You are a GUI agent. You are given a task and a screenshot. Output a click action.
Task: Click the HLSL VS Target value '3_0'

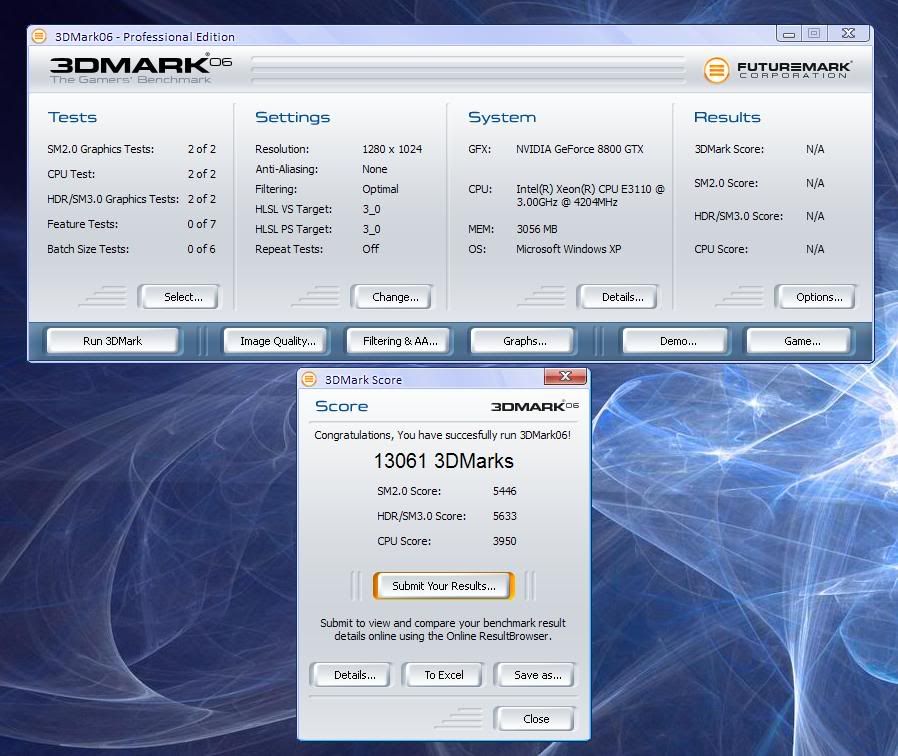(x=371, y=209)
